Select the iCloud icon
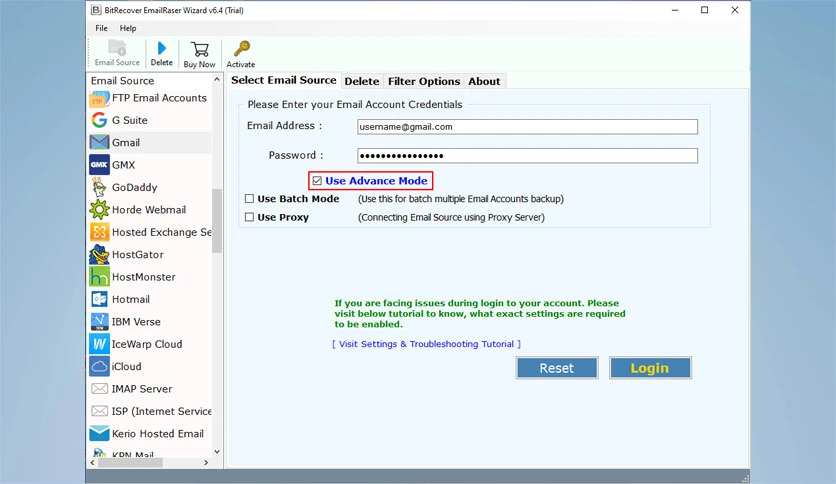This screenshot has height=484, width=836. pos(99,367)
